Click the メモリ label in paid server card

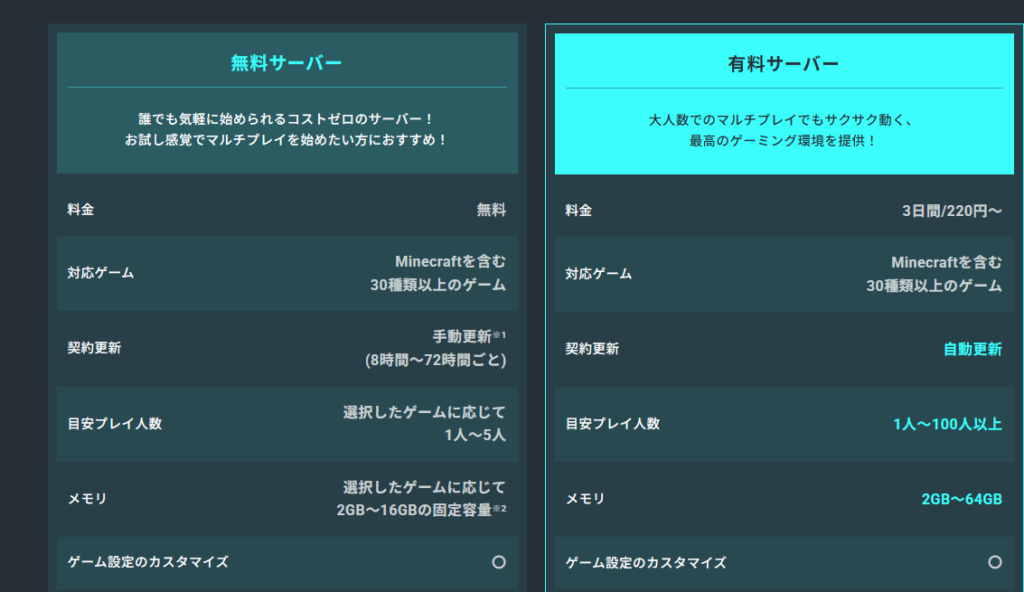pyautogui.click(x=585, y=499)
